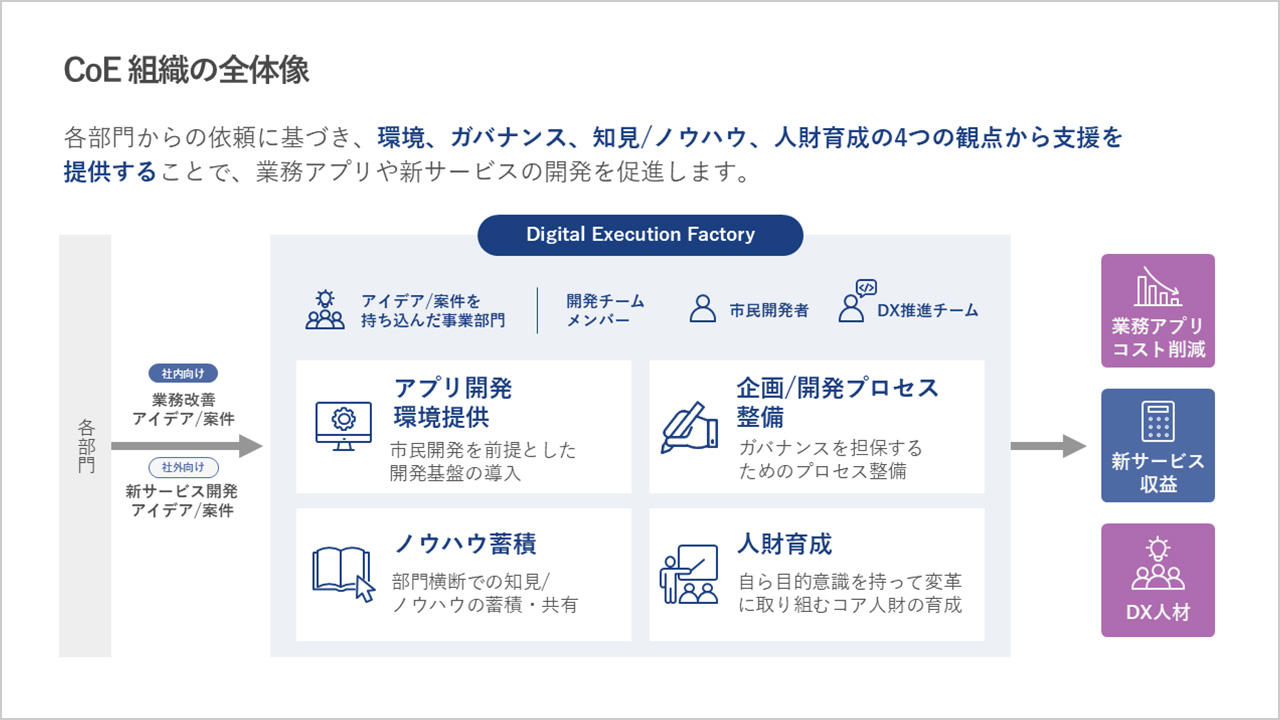Select the 社内向け tag
Image resolution: width=1280 pixels, height=720 pixels.
pyautogui.click(x=183, y=374)
